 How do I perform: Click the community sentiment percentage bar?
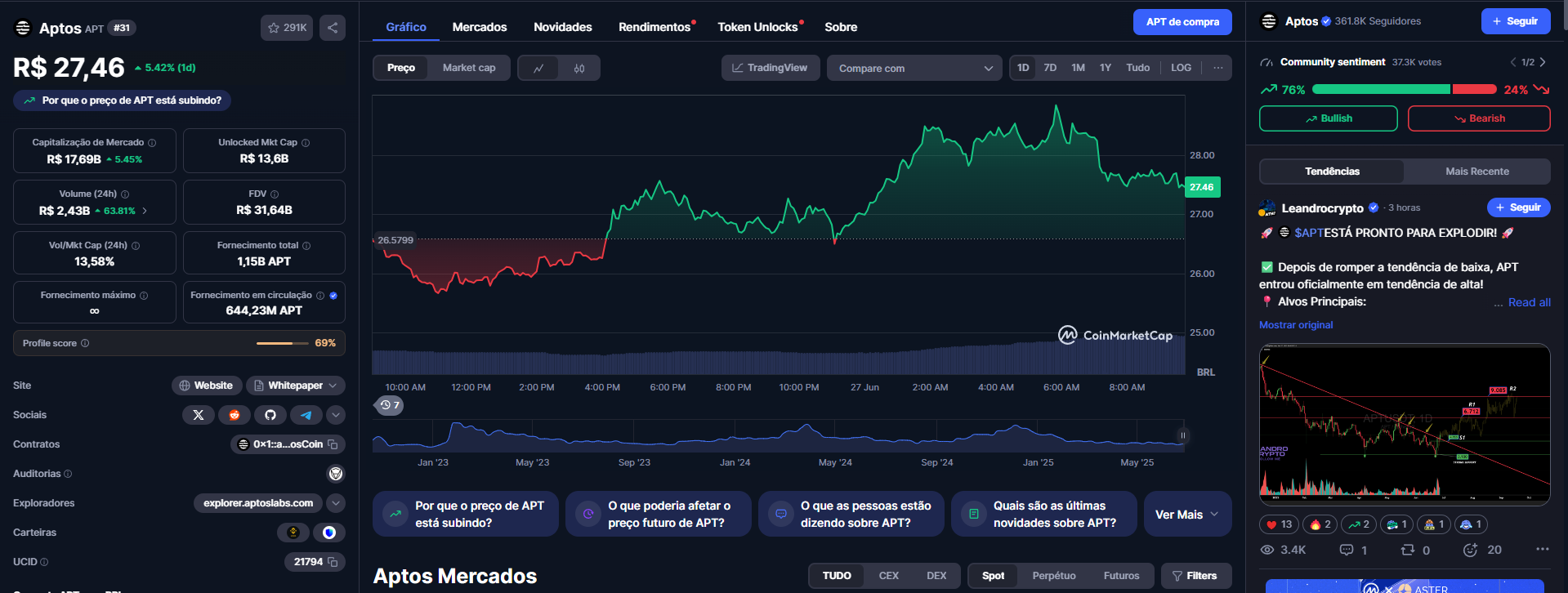1404,90
